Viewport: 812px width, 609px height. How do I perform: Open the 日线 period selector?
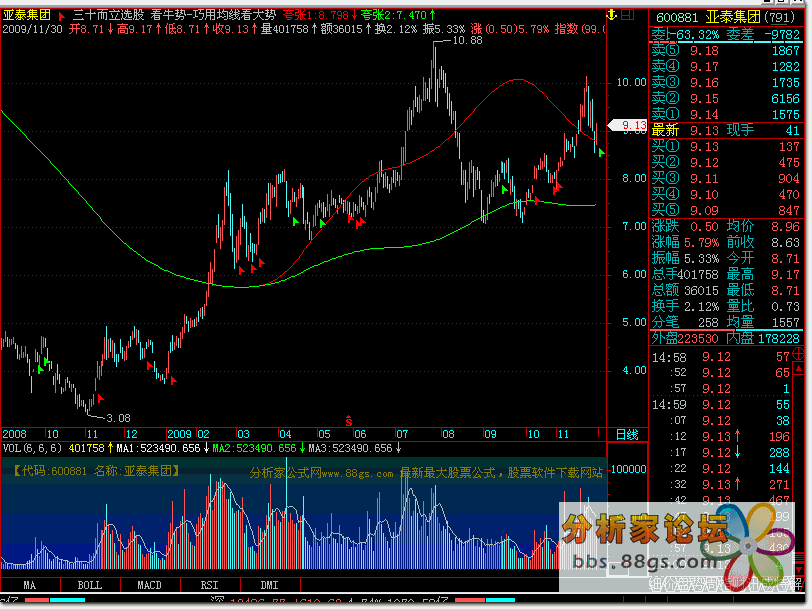coord(626,434)
